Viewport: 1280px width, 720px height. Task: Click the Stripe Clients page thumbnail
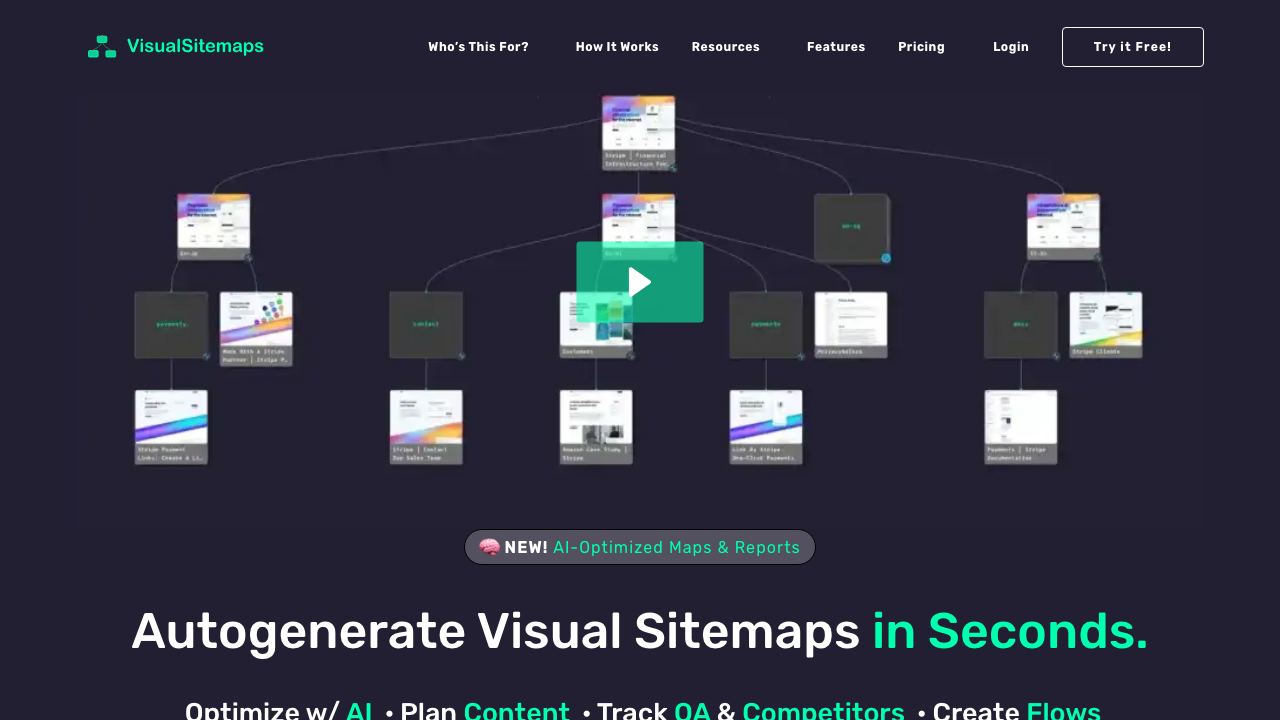tap(1106, 325)
